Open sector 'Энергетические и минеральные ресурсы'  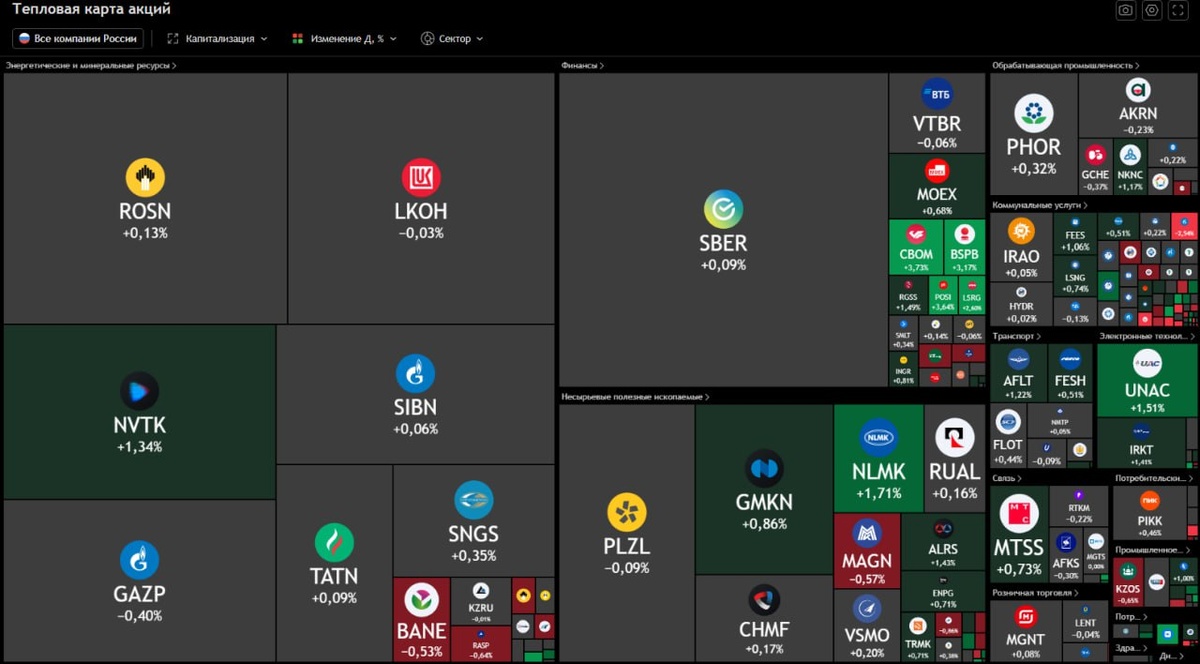[x=91, y=65]
